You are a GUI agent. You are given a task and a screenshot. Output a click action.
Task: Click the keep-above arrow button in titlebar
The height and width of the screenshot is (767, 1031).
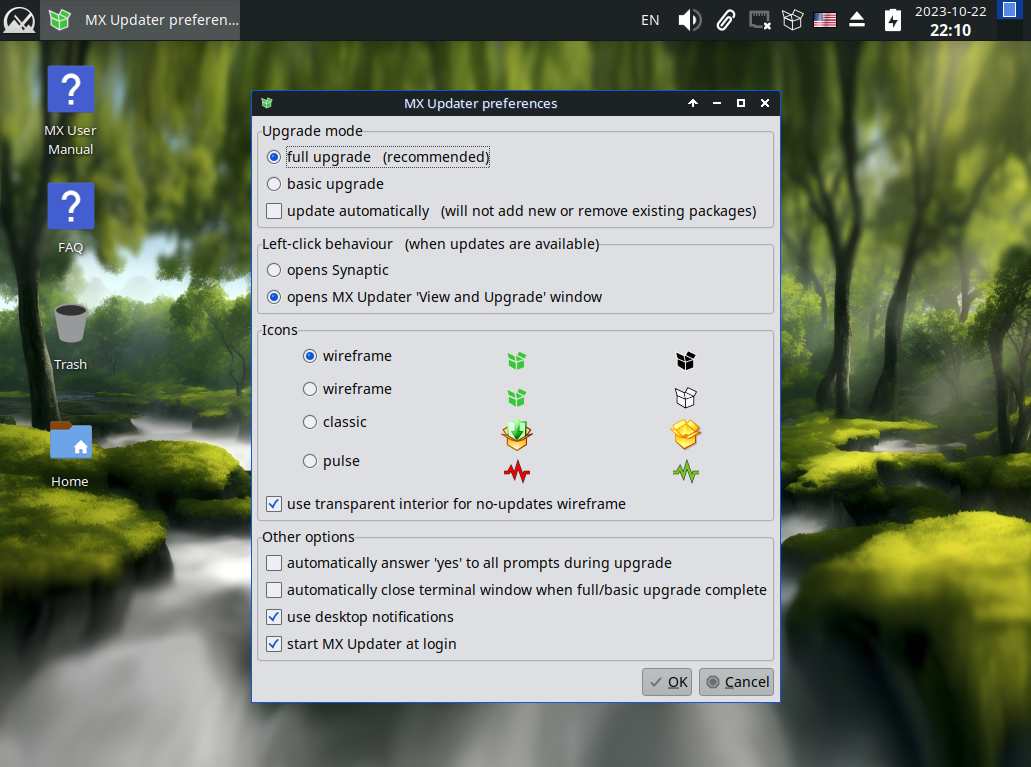(x=692, y=103)
